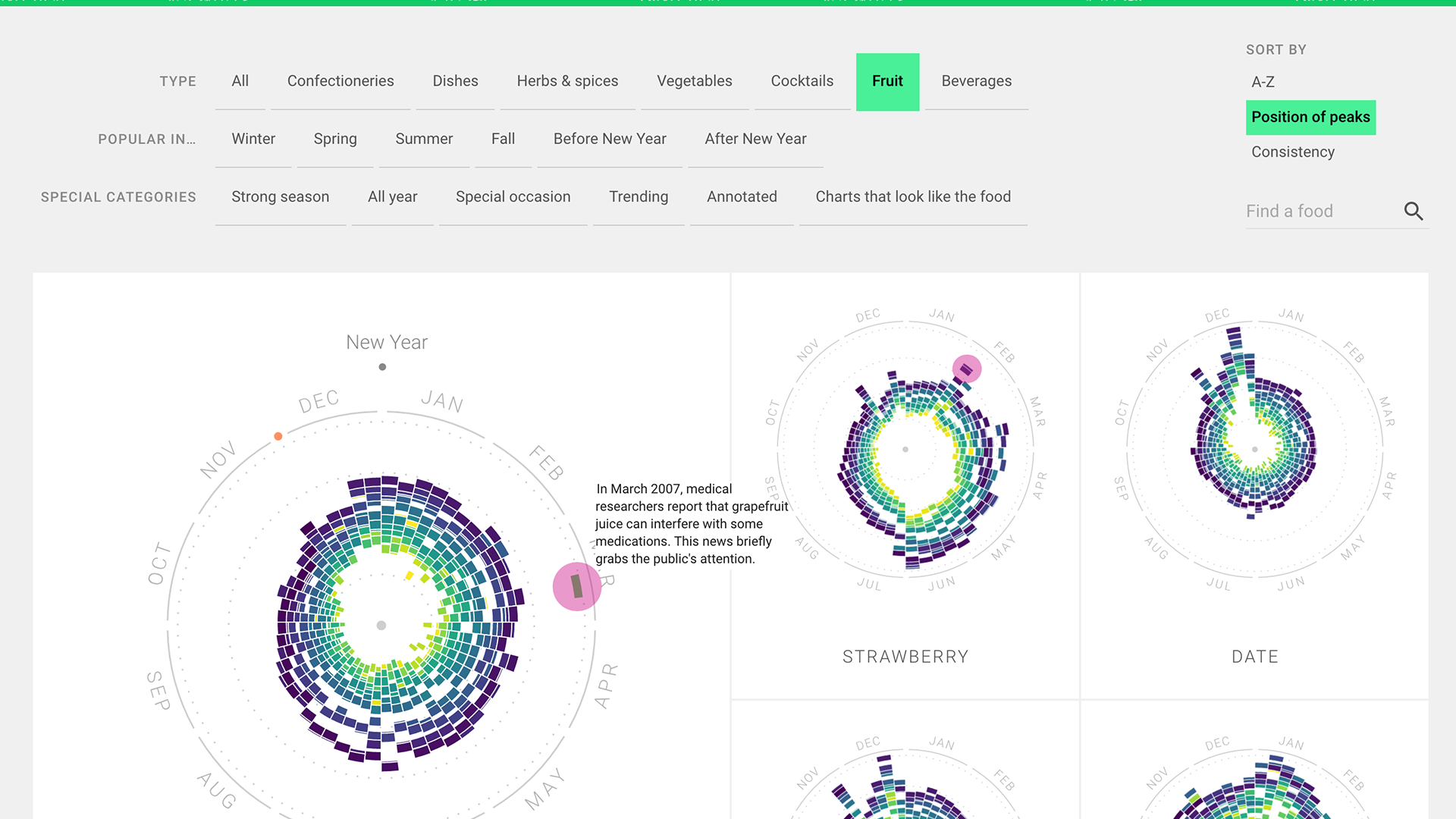Click the pink annotation circle on Strawberry chart
1456x819 pixels.
click(x=966, y=369)
